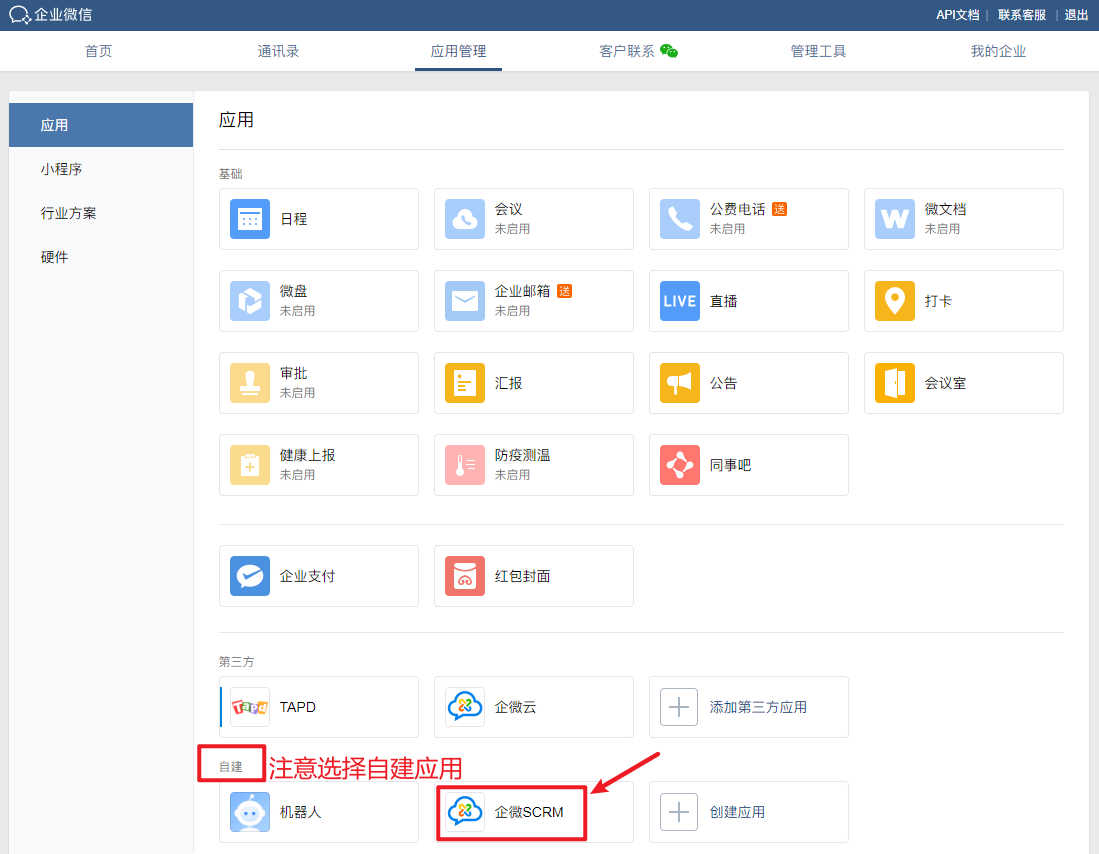Screen dimensions: 1099x854
Task: Click the 打卡 location pin icon
Action: (x=895, y=301)
